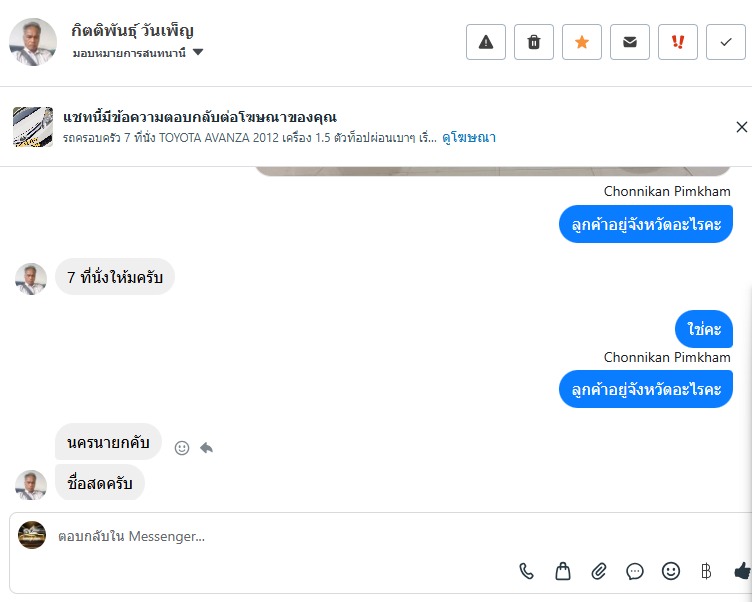Click the phone call icon
This screenshot has height=602, width=752.
[x=527, y=571]
